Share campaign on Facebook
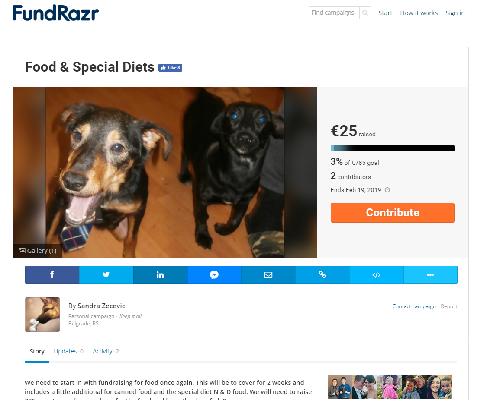The height and width of the screenshot is (400, 485). click(52, 275)
